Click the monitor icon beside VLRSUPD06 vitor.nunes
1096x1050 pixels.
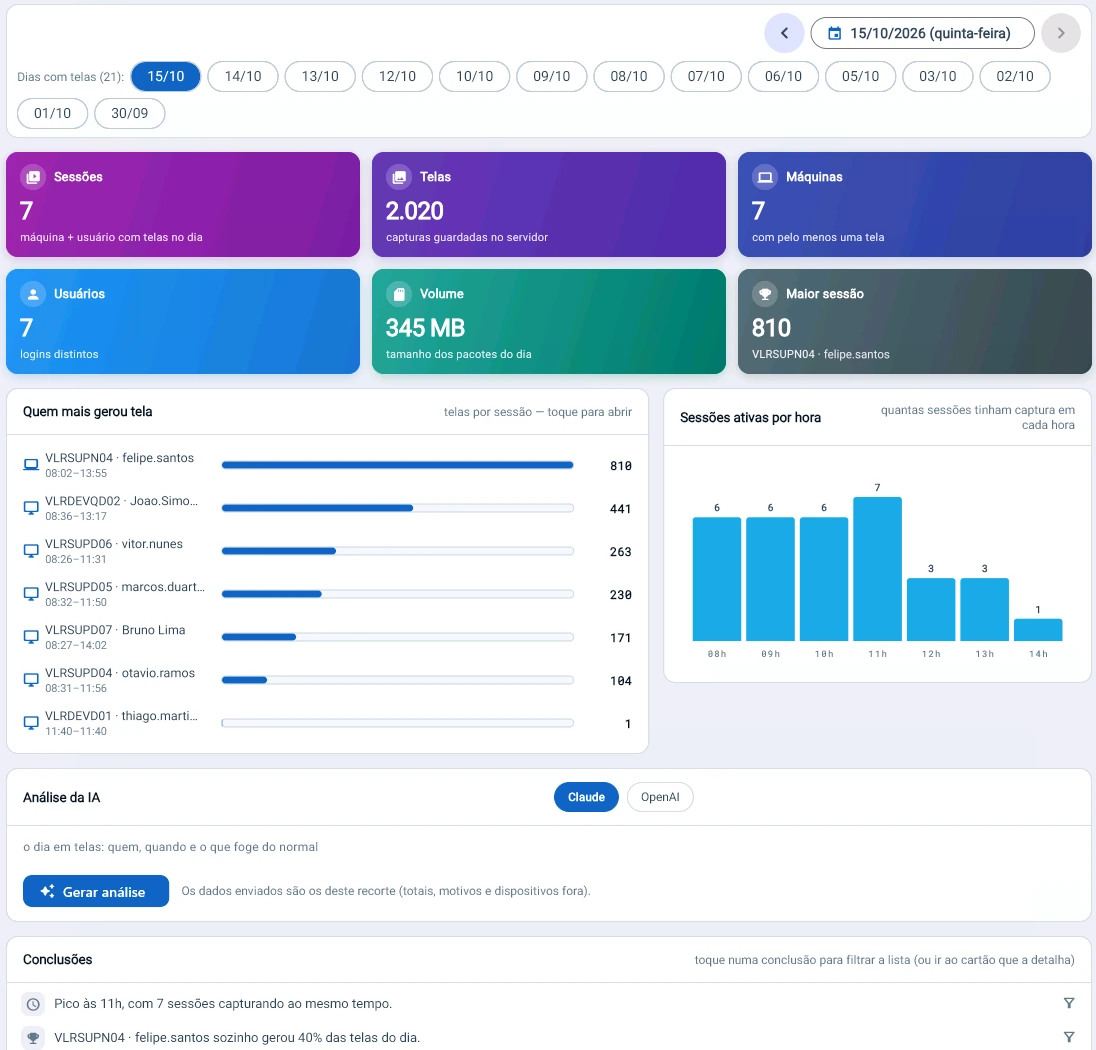point(31,551)
